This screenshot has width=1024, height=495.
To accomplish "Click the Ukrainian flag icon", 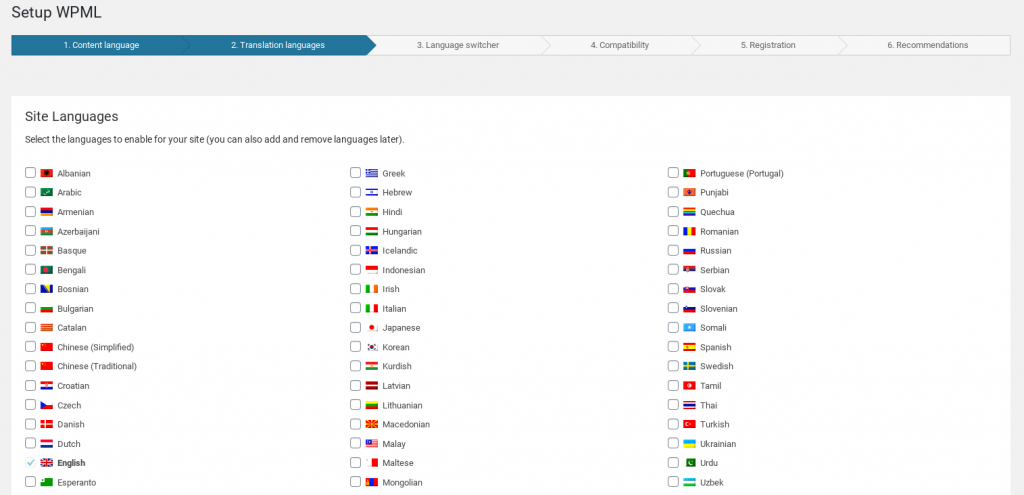I will point(689,443).
